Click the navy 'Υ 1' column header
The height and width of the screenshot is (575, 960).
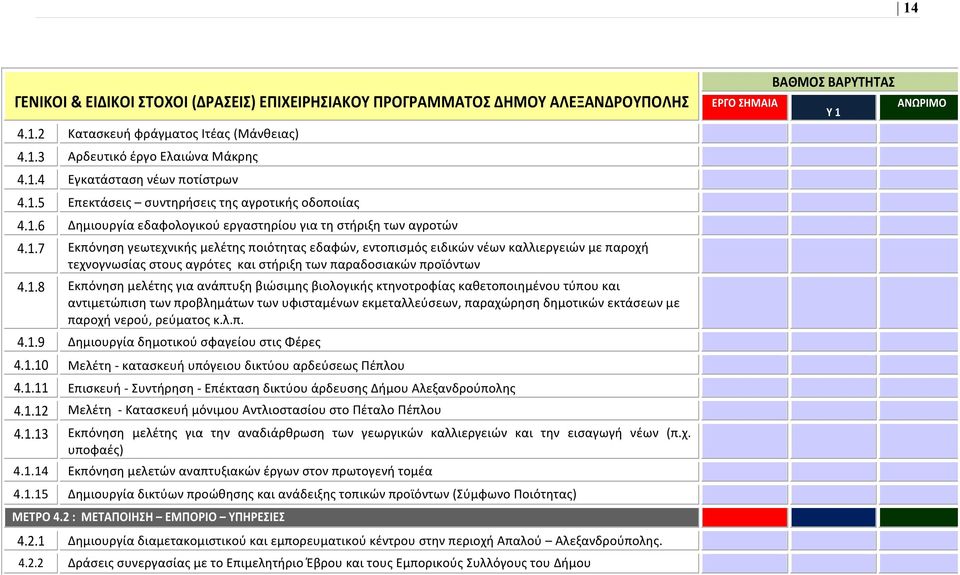click(833, 107)
